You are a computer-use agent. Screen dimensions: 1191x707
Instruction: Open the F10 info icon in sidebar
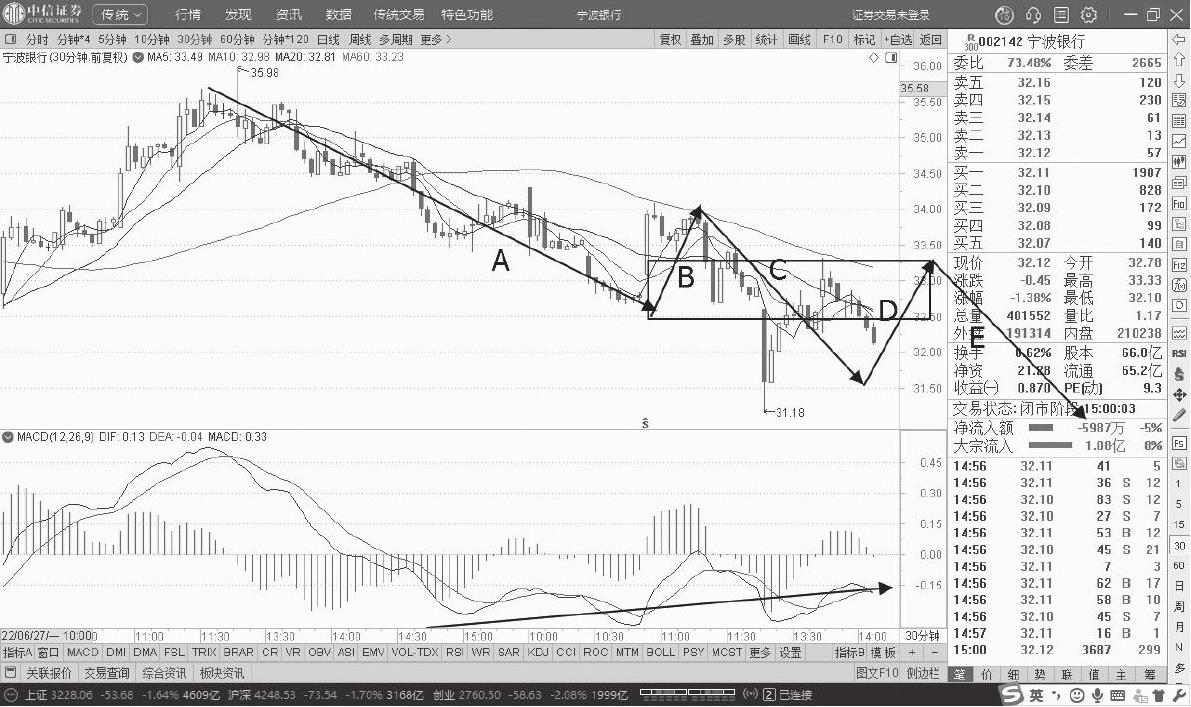tap(1180, 204)
